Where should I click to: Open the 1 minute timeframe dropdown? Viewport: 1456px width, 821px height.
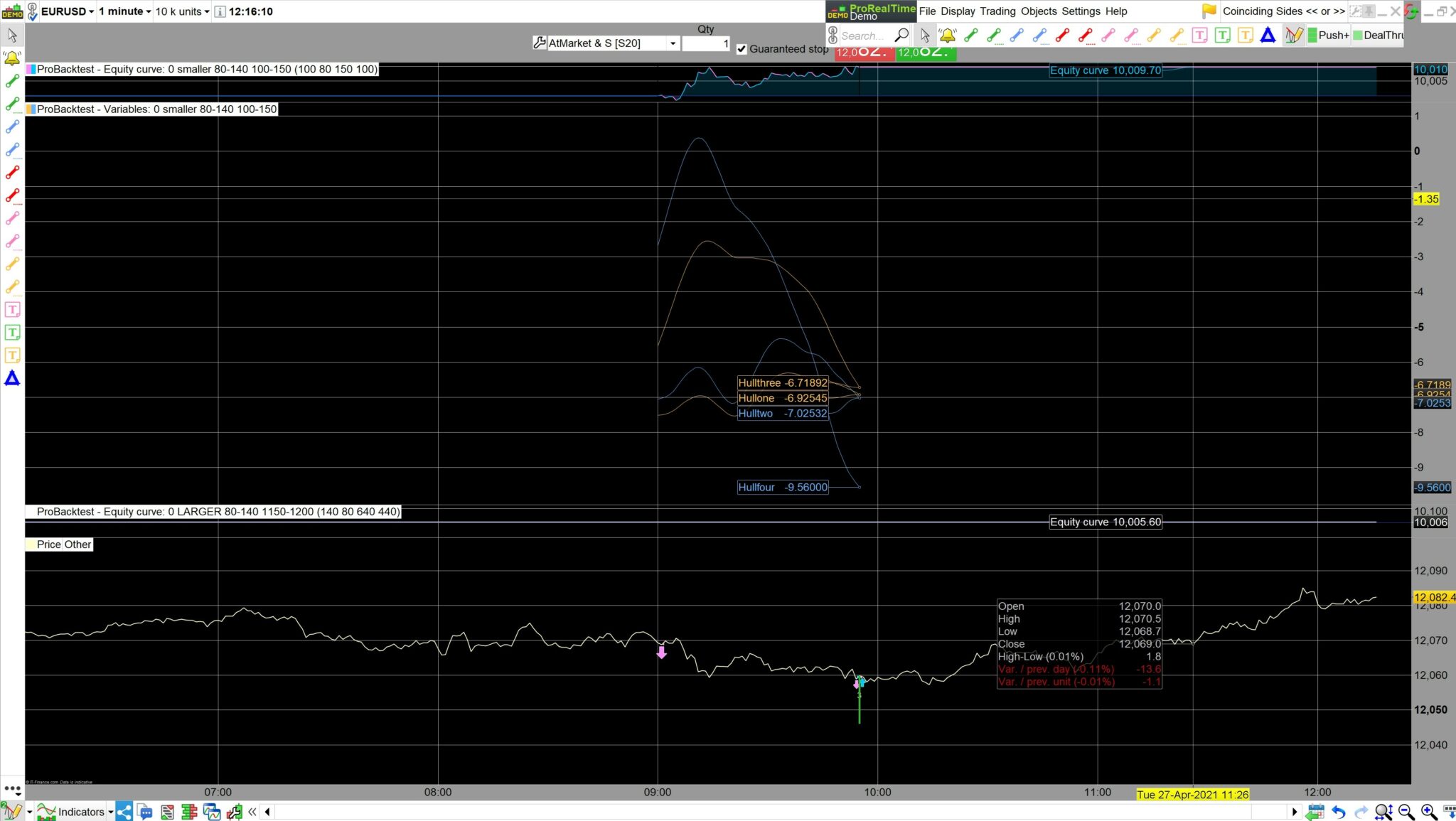124,11
